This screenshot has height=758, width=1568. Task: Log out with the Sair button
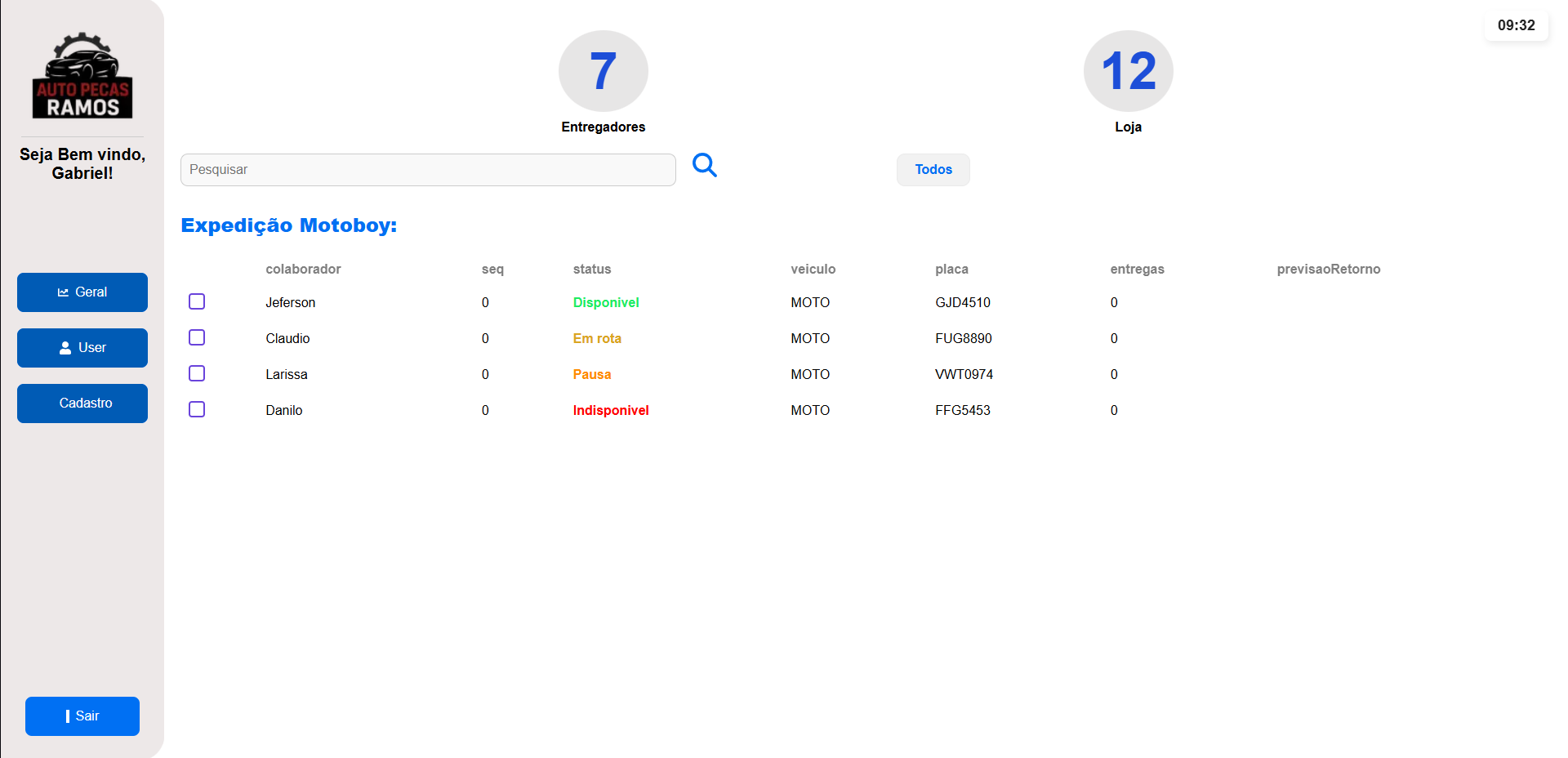pos(82,716)
